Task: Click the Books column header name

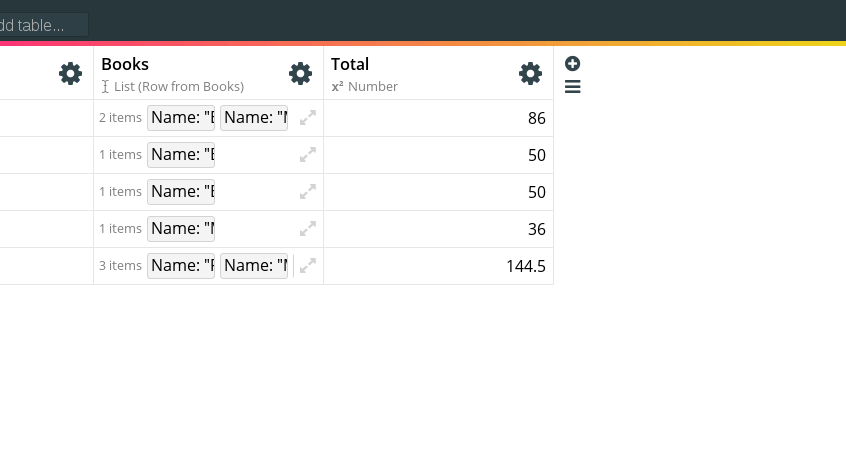Action: (x=125, y=64)
